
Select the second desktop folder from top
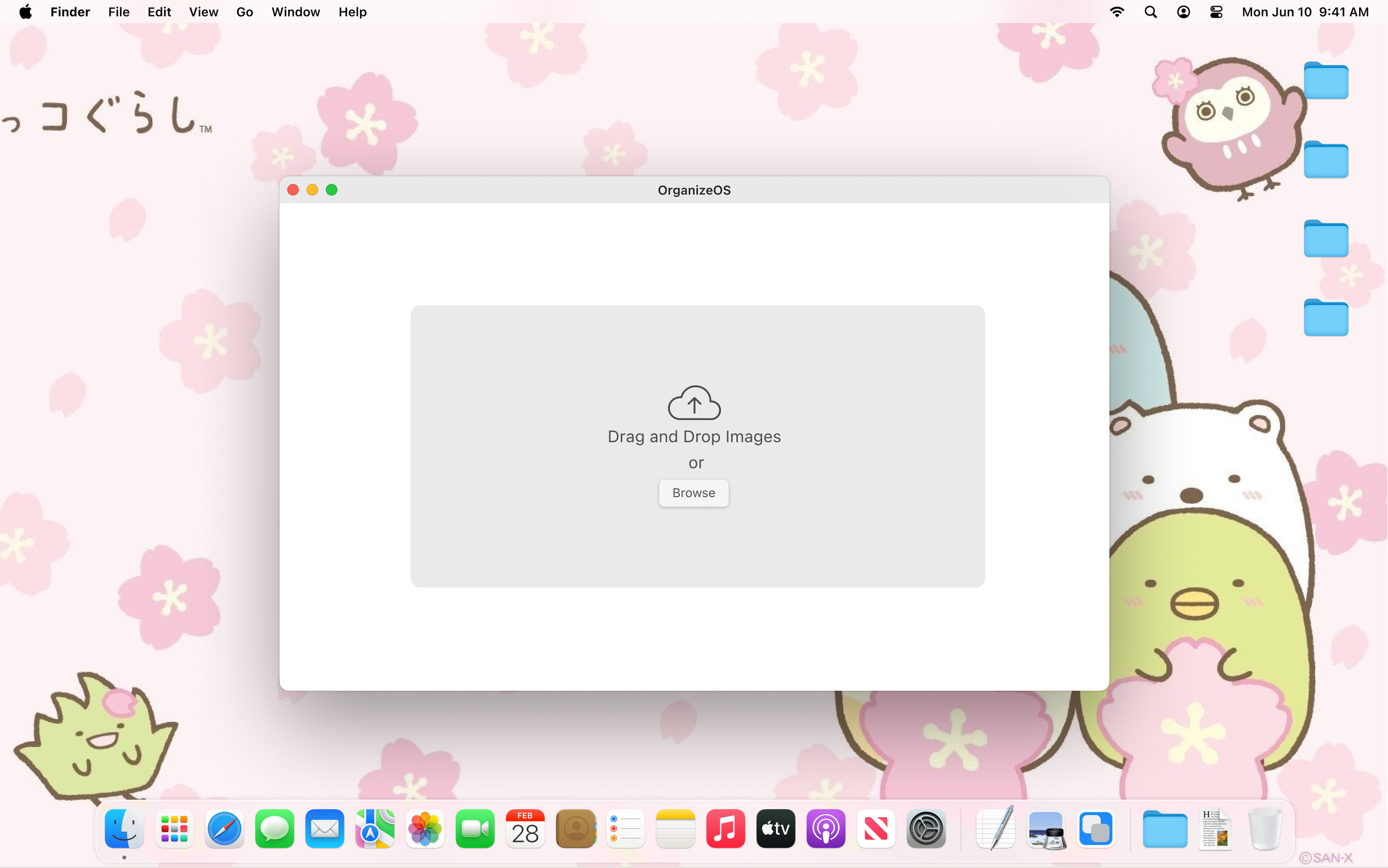pos(1325,160)
